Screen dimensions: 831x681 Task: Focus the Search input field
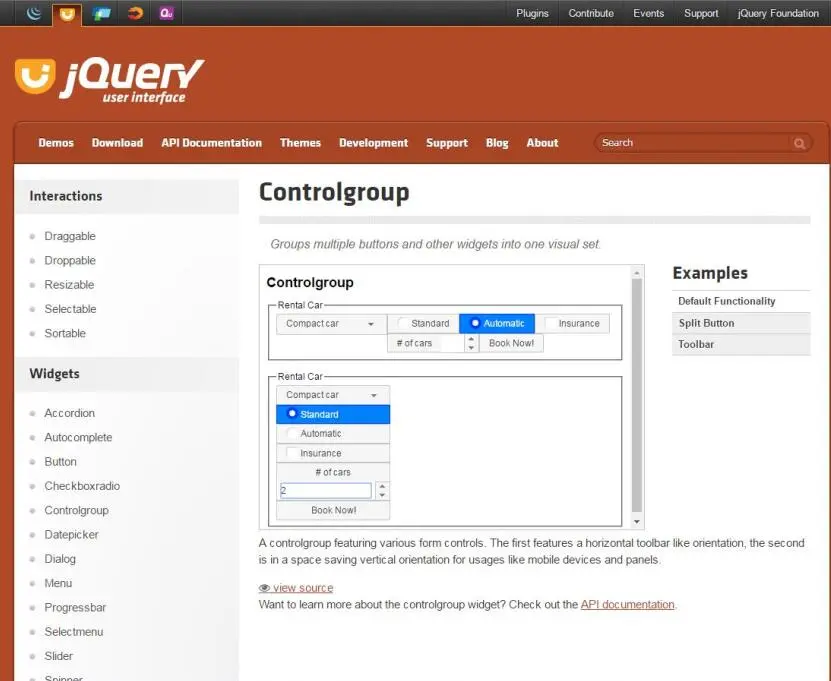click(694, 143)
